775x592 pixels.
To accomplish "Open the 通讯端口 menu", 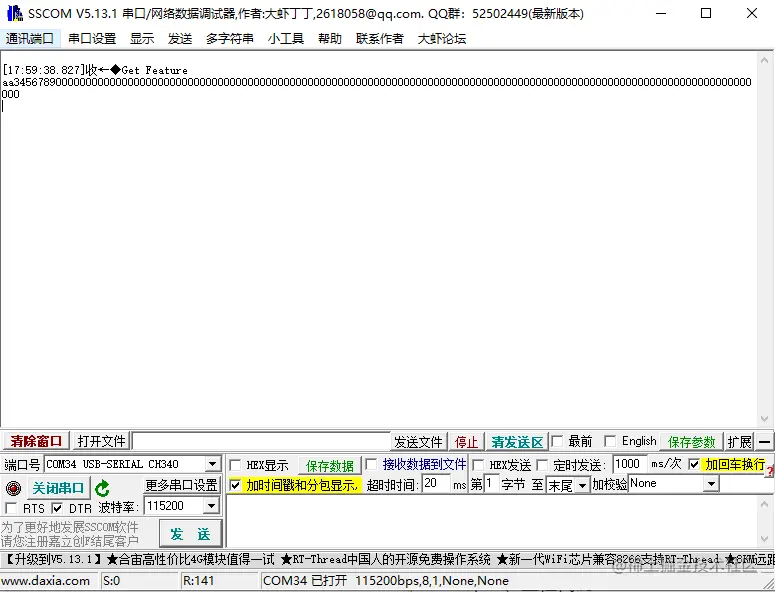I will point(30,38).
